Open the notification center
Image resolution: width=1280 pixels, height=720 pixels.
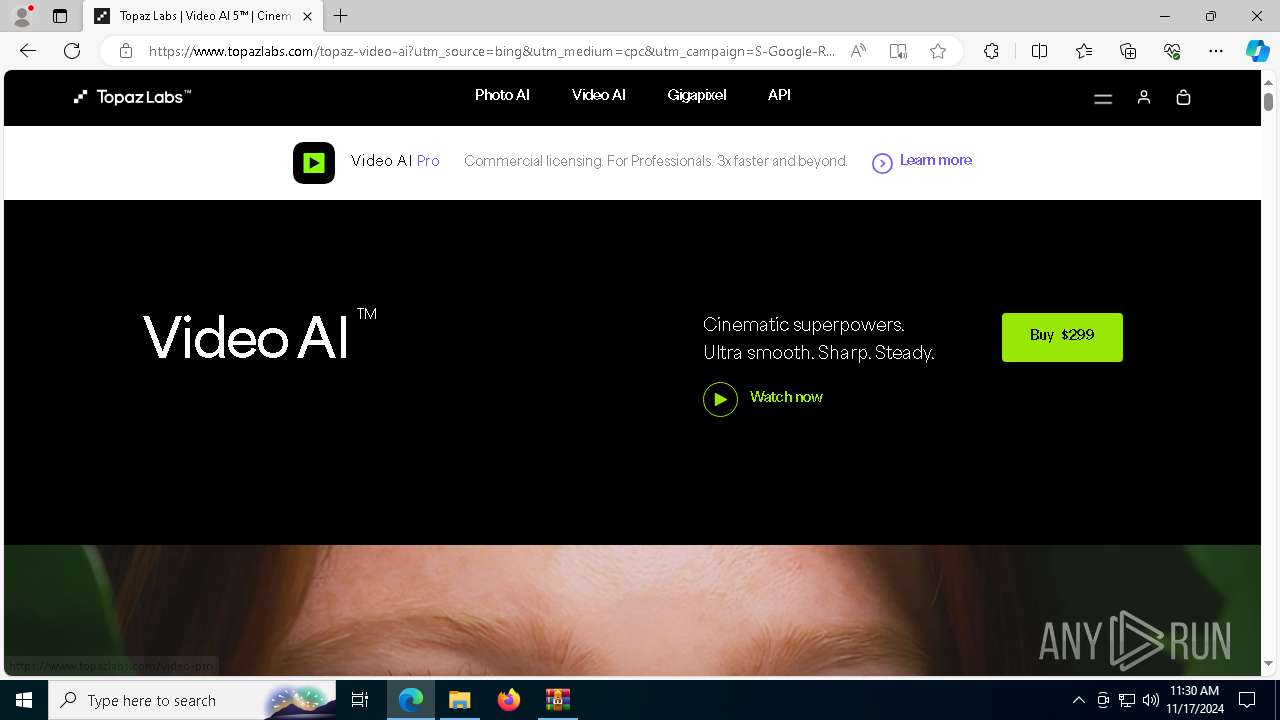click(1247, 700)
